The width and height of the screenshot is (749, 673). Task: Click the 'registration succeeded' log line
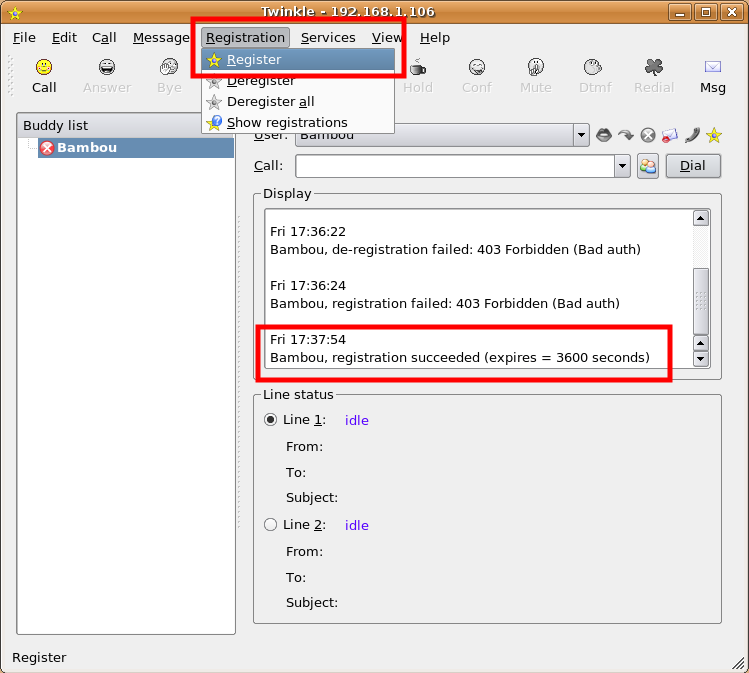pos(460,358)
